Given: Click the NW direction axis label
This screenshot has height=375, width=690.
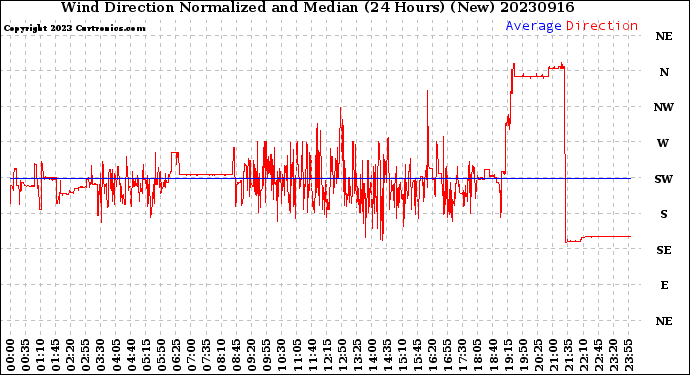Looking at the screenshot, I should (664, 107).
